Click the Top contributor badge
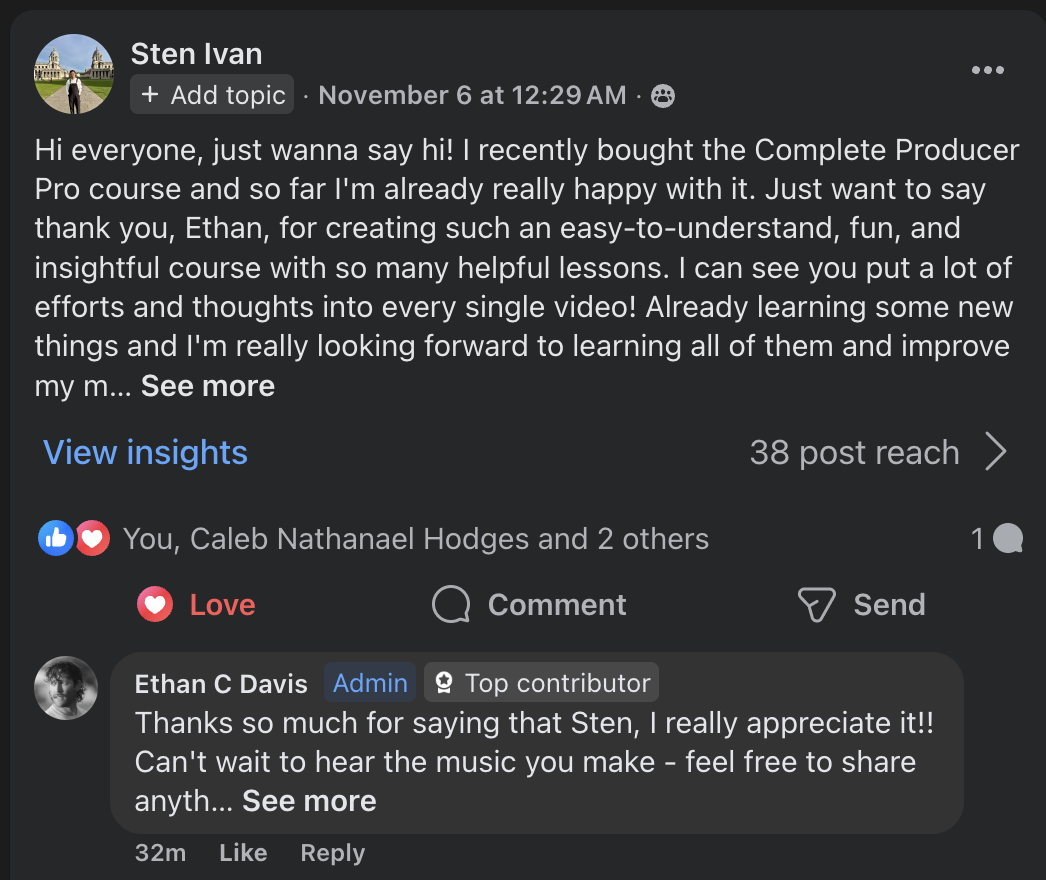1046x880 pixels. (542, 683)
